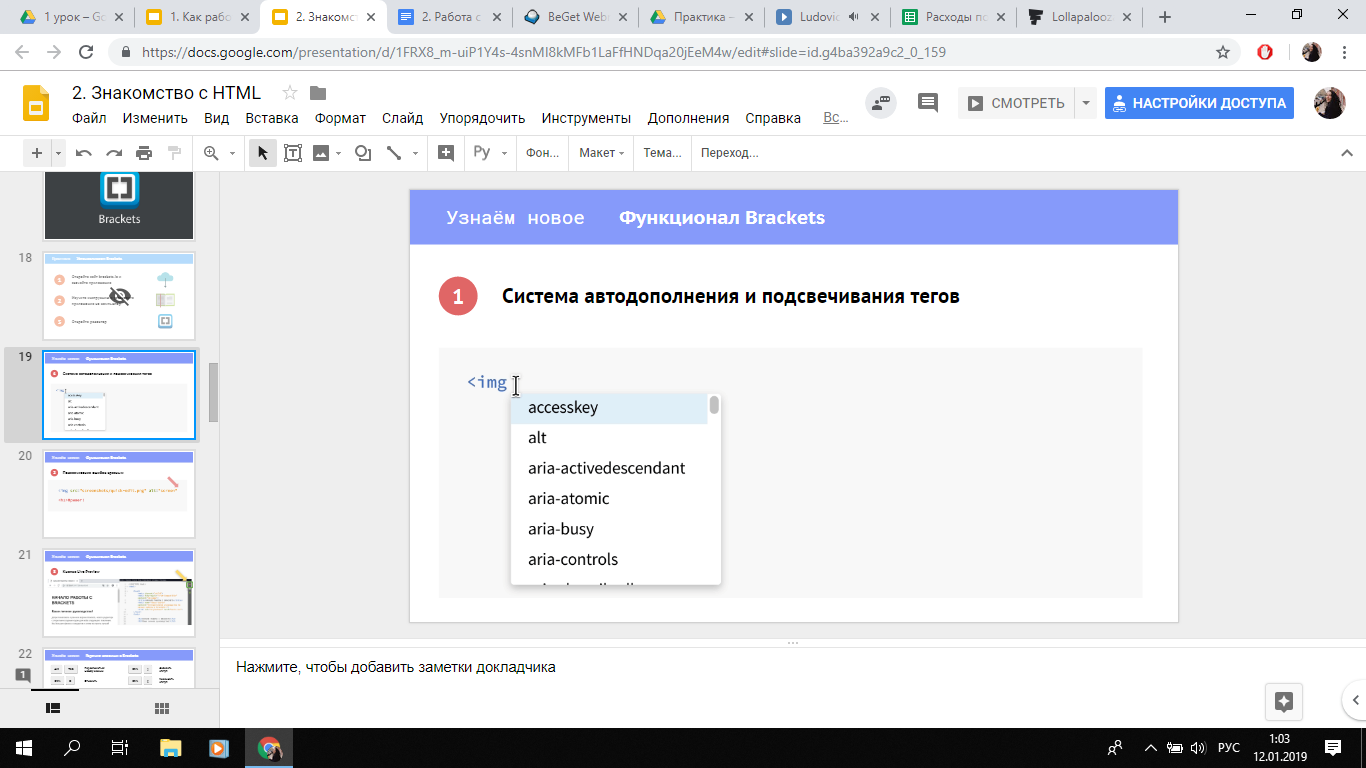The height and width of the screenshot is (768, 1366).
Task: Click the Google Slides home logo
Action: [37, 103]
